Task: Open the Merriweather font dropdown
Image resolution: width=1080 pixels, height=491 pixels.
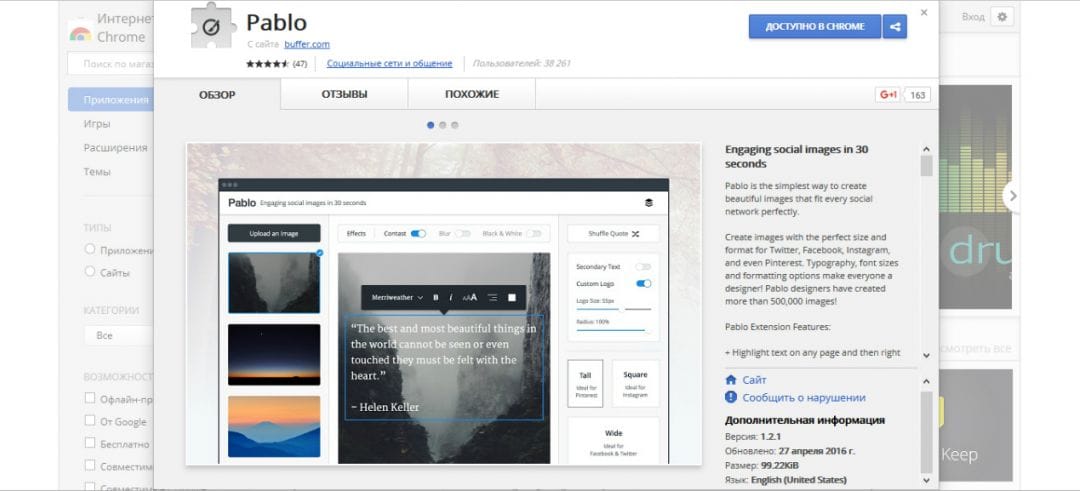Action: [x=397, y=297]
